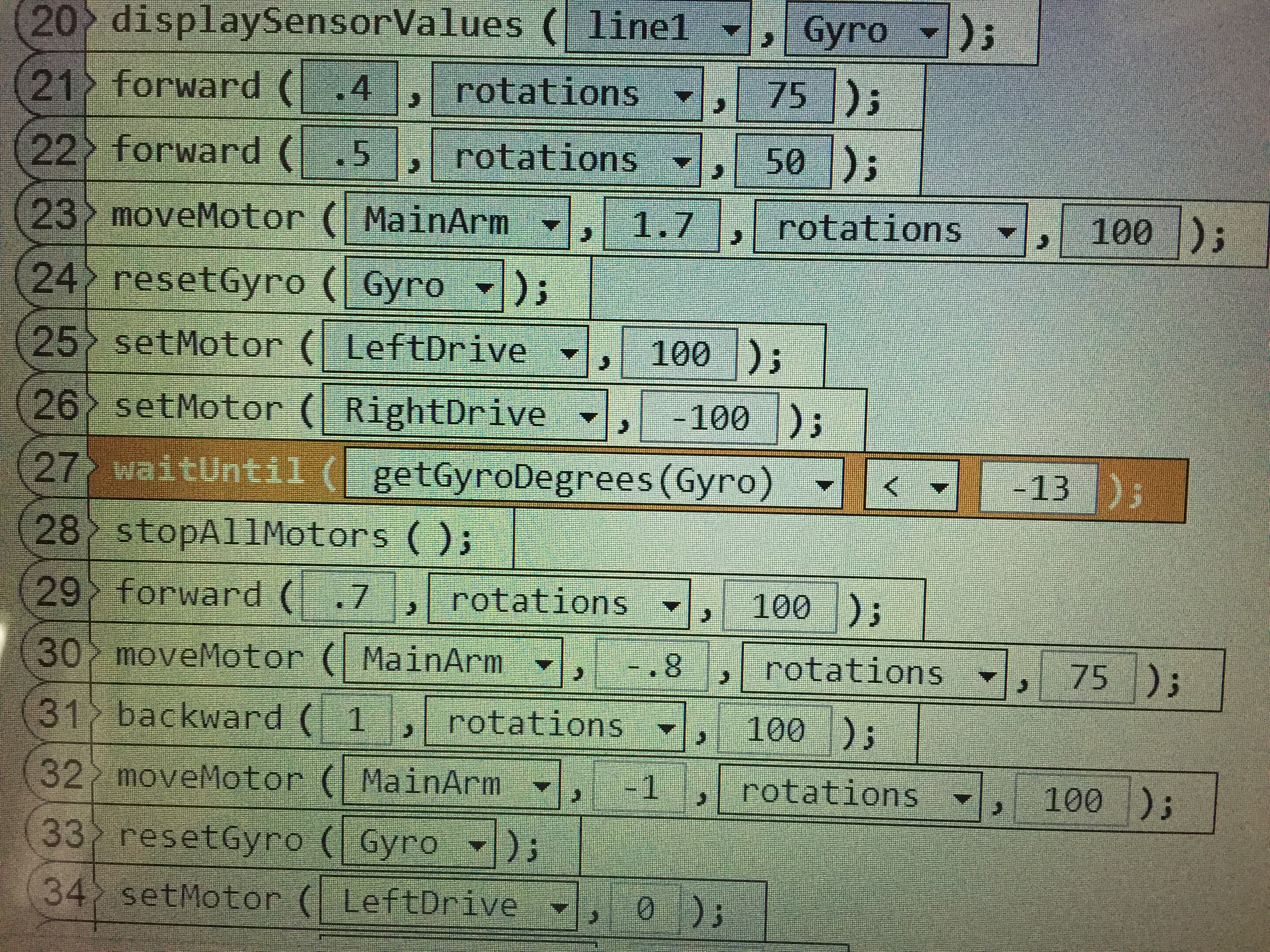This screenshot has height=952, width=1270.
Task: Open the line1 dropdown on line 20
Action: [658, 27]
